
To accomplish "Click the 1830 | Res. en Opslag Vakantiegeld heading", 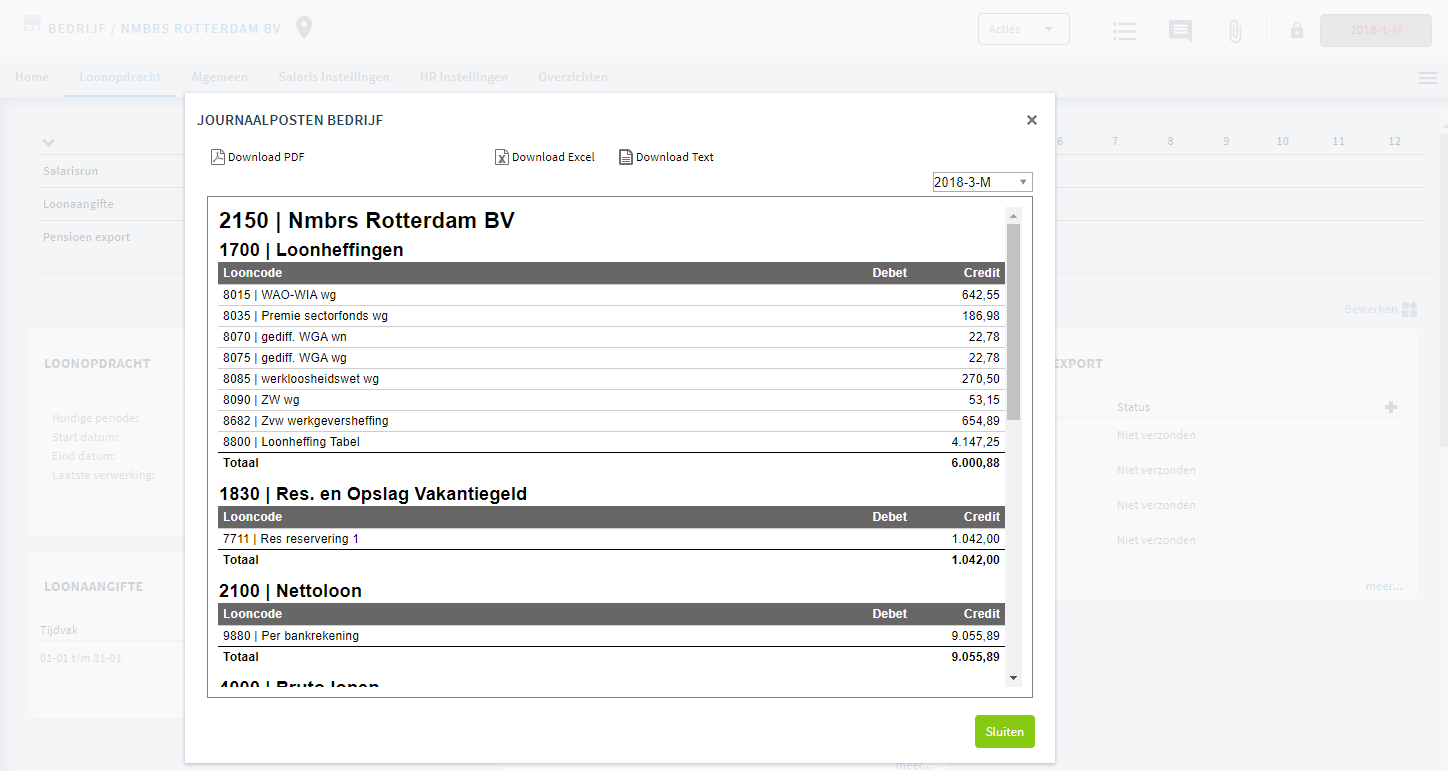I will [x=373, y=494].
